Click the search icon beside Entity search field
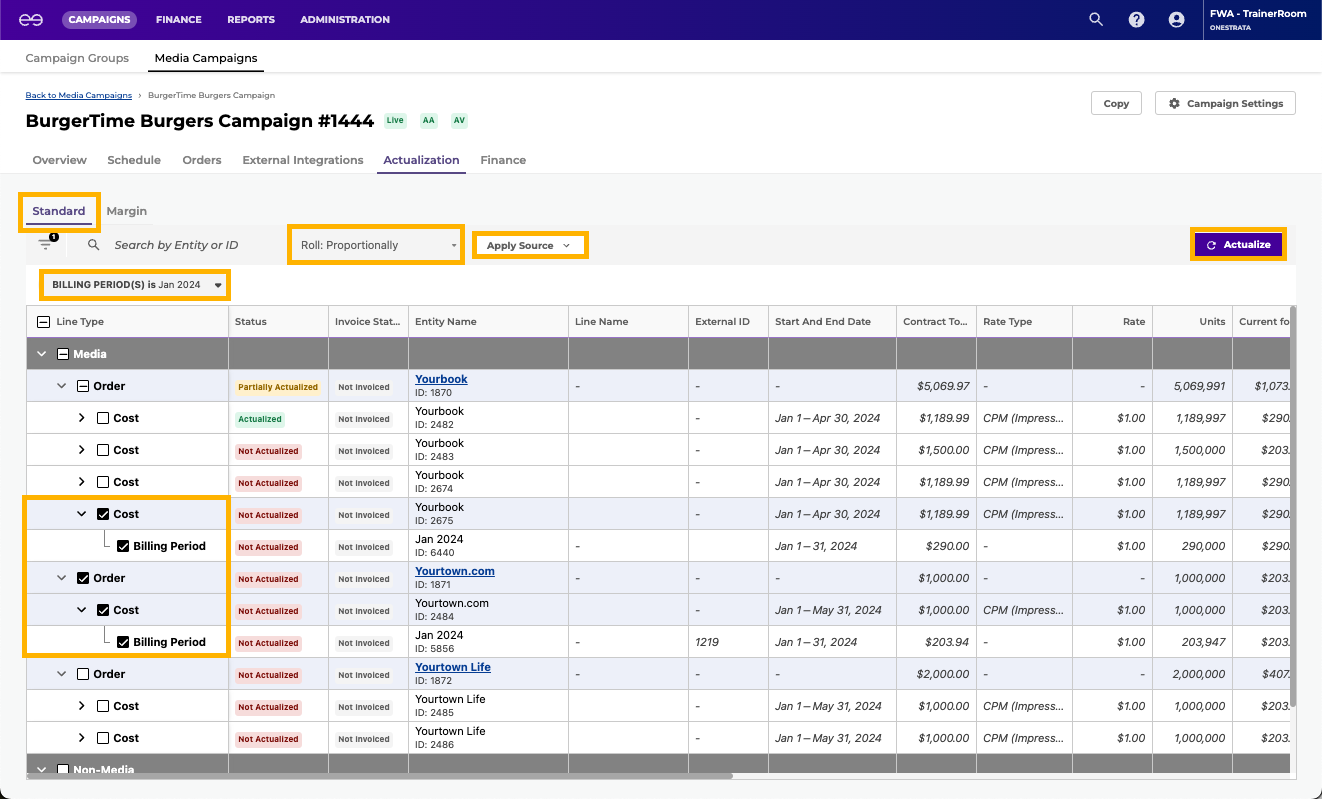This screenshot has height=799, width=1322. 93,244
